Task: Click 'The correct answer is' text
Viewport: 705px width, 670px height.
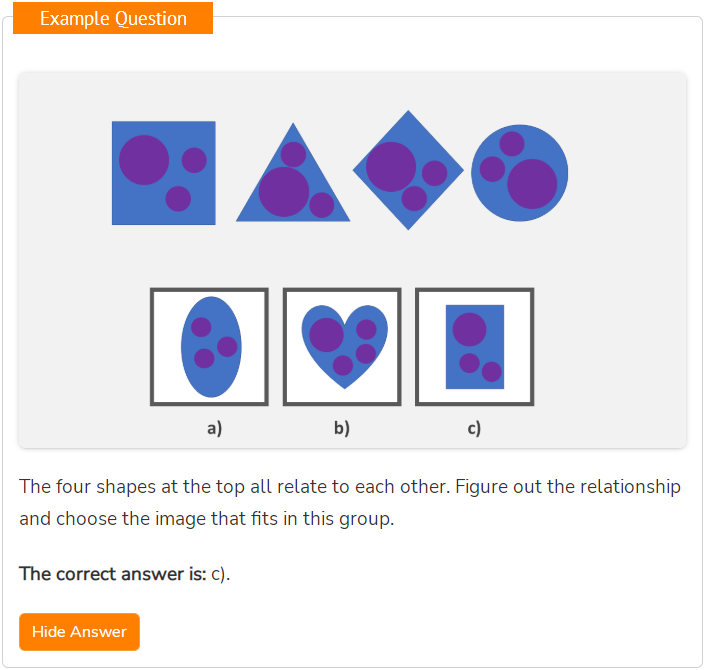Action: pyautogui.click(x=112, y=574)
